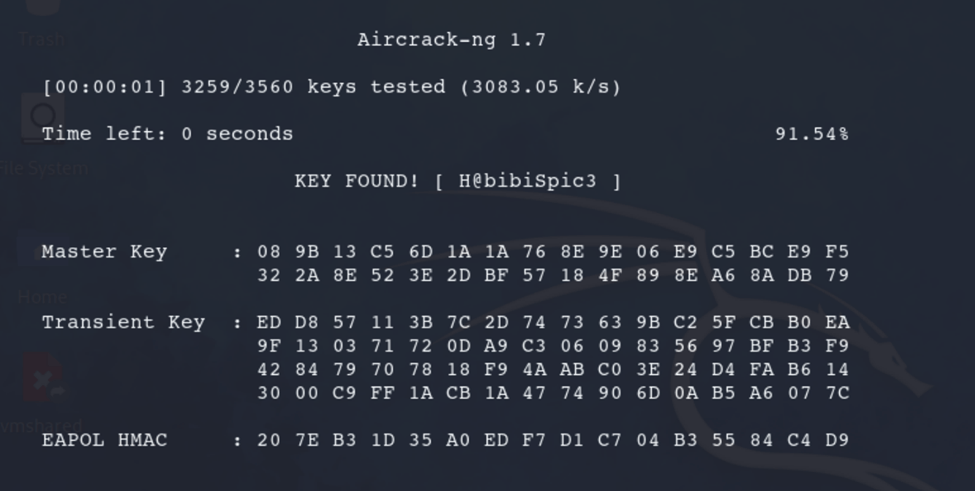This screenshot has height=491, width=975.
Task: Click the Aircrack-ng 1.7 title text
Action: [452, 40]
